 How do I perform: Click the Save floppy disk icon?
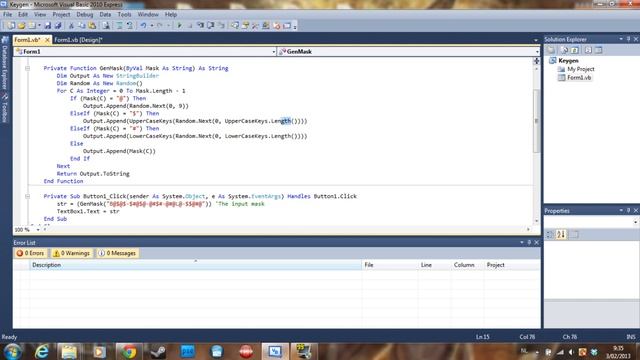[48, 26]
